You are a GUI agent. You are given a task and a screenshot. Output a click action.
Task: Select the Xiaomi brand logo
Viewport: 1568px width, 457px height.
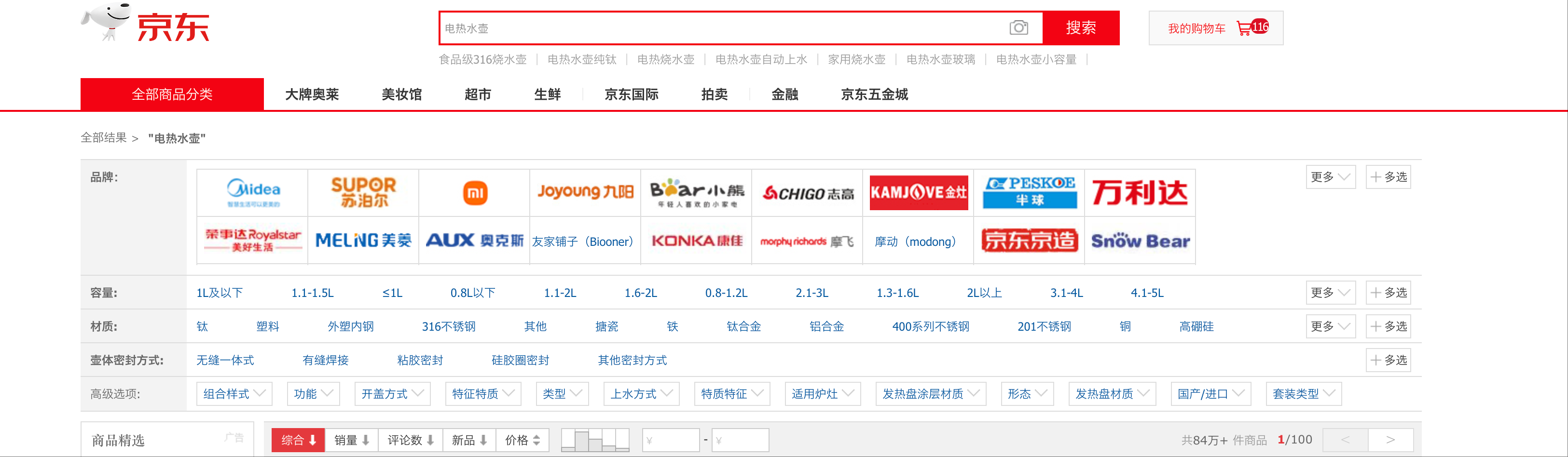point(475,193)
